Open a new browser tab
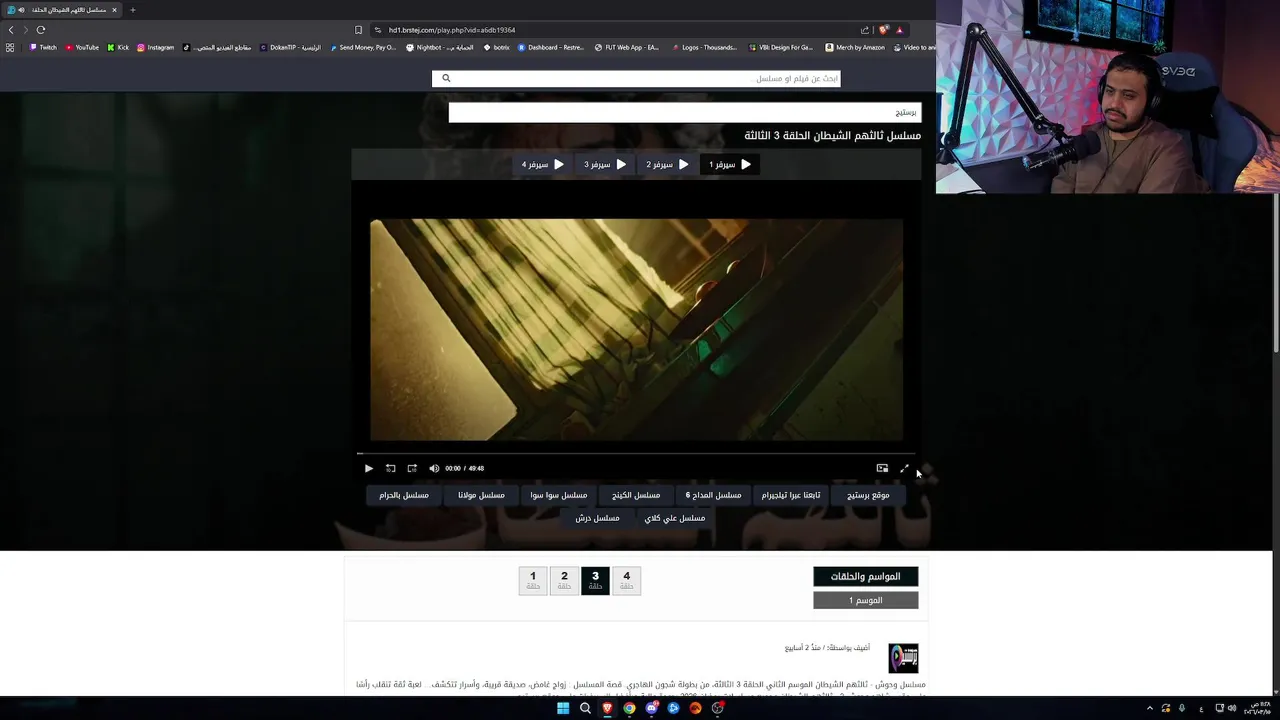This screenshot has height=720, width=1280. pyautogui.click(x=132, y=10)
